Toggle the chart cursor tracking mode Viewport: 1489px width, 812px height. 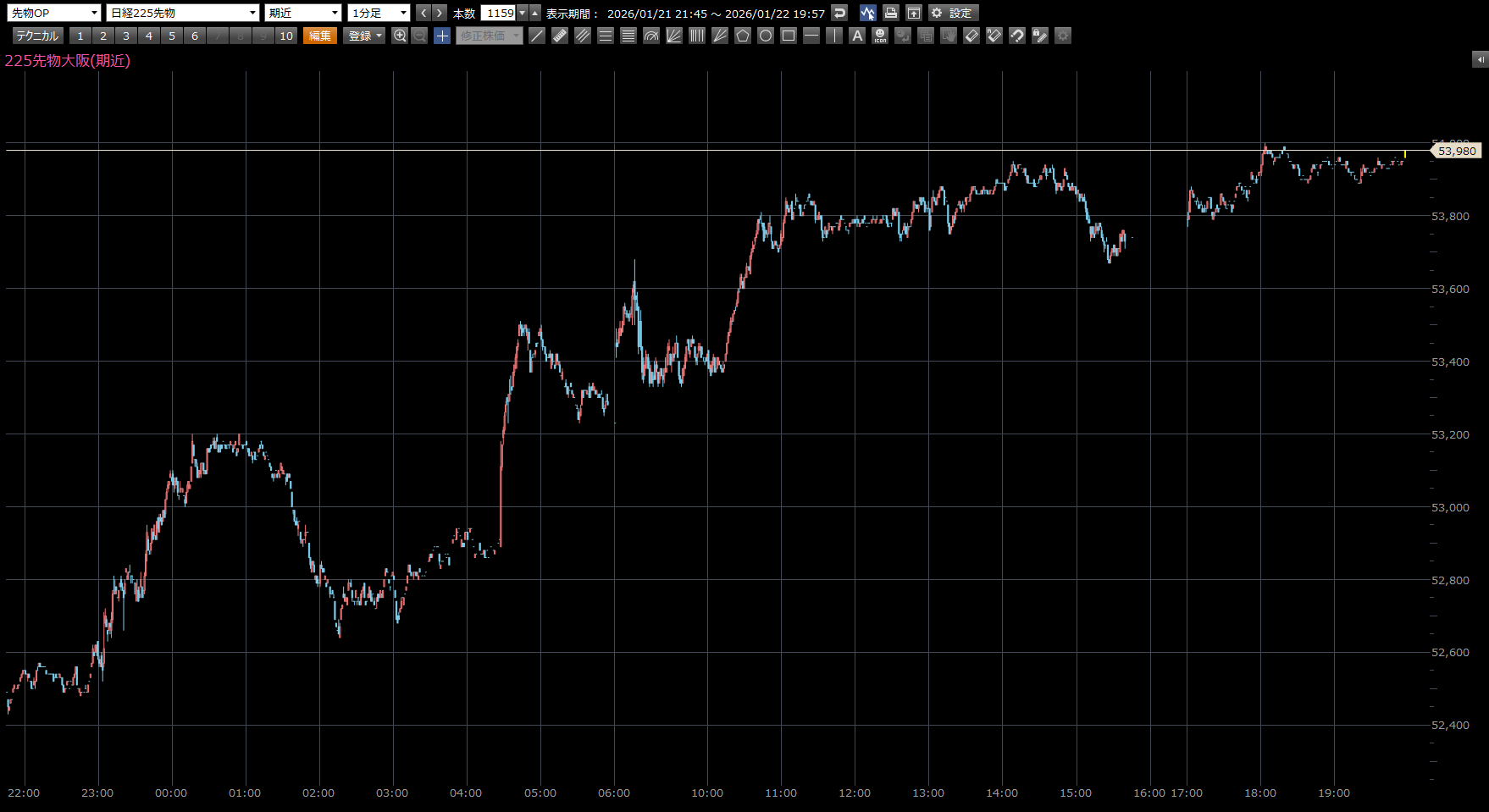coord(867,13)
